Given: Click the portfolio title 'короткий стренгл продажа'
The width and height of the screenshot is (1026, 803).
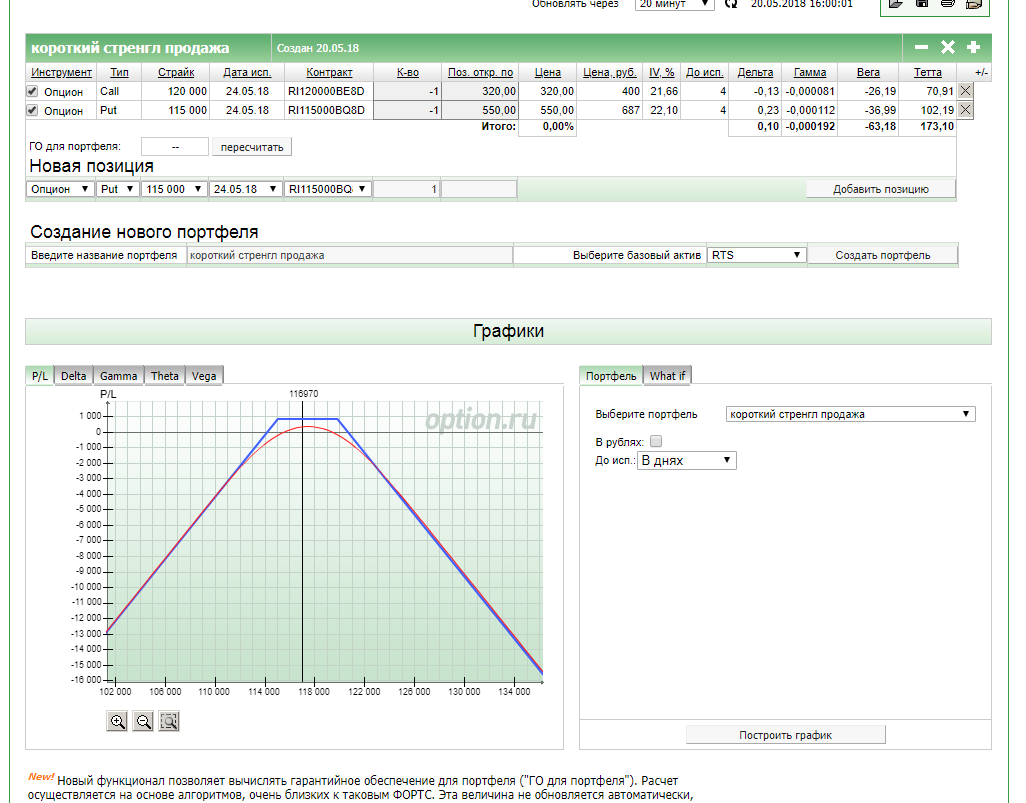Looking at the screenshot, I should click(130, 48).
